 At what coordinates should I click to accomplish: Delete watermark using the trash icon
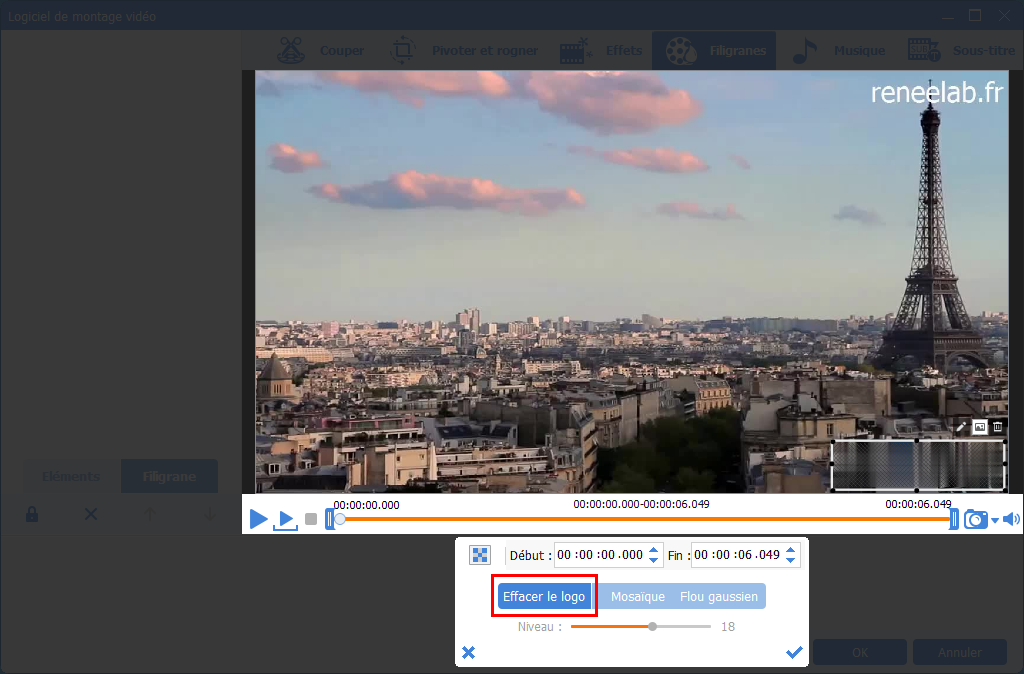pos(997,427)
